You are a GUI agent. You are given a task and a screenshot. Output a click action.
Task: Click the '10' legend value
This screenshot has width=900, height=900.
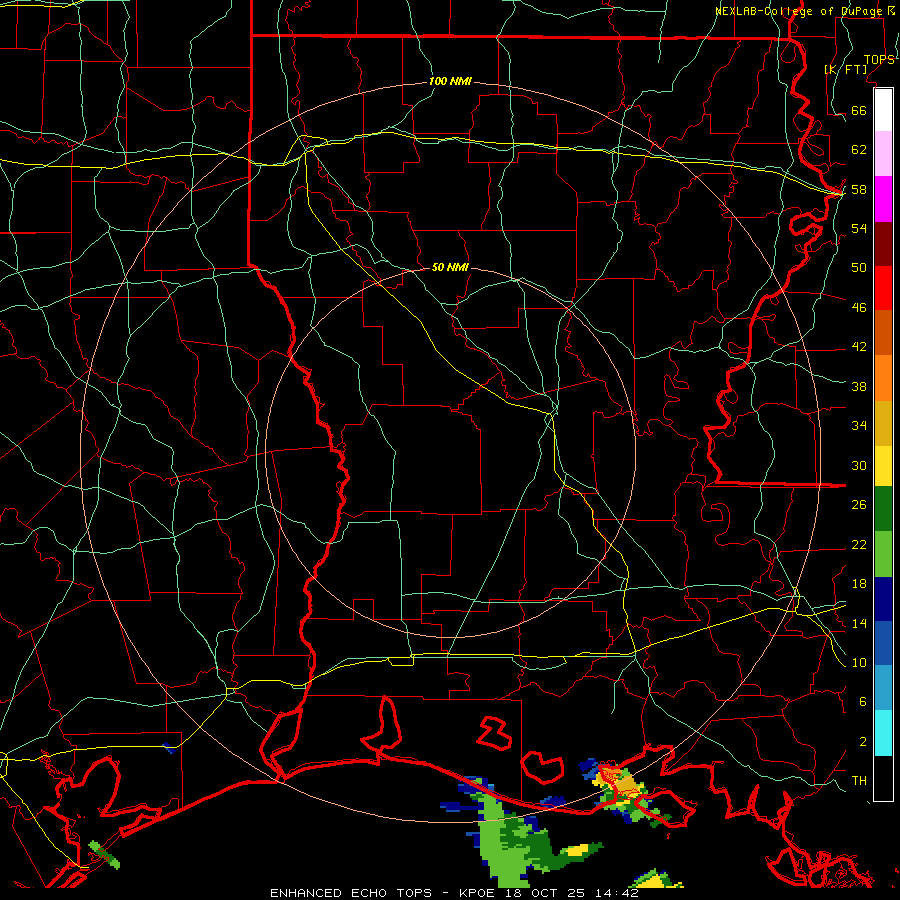pyautogui.click(x=859, y=663)
